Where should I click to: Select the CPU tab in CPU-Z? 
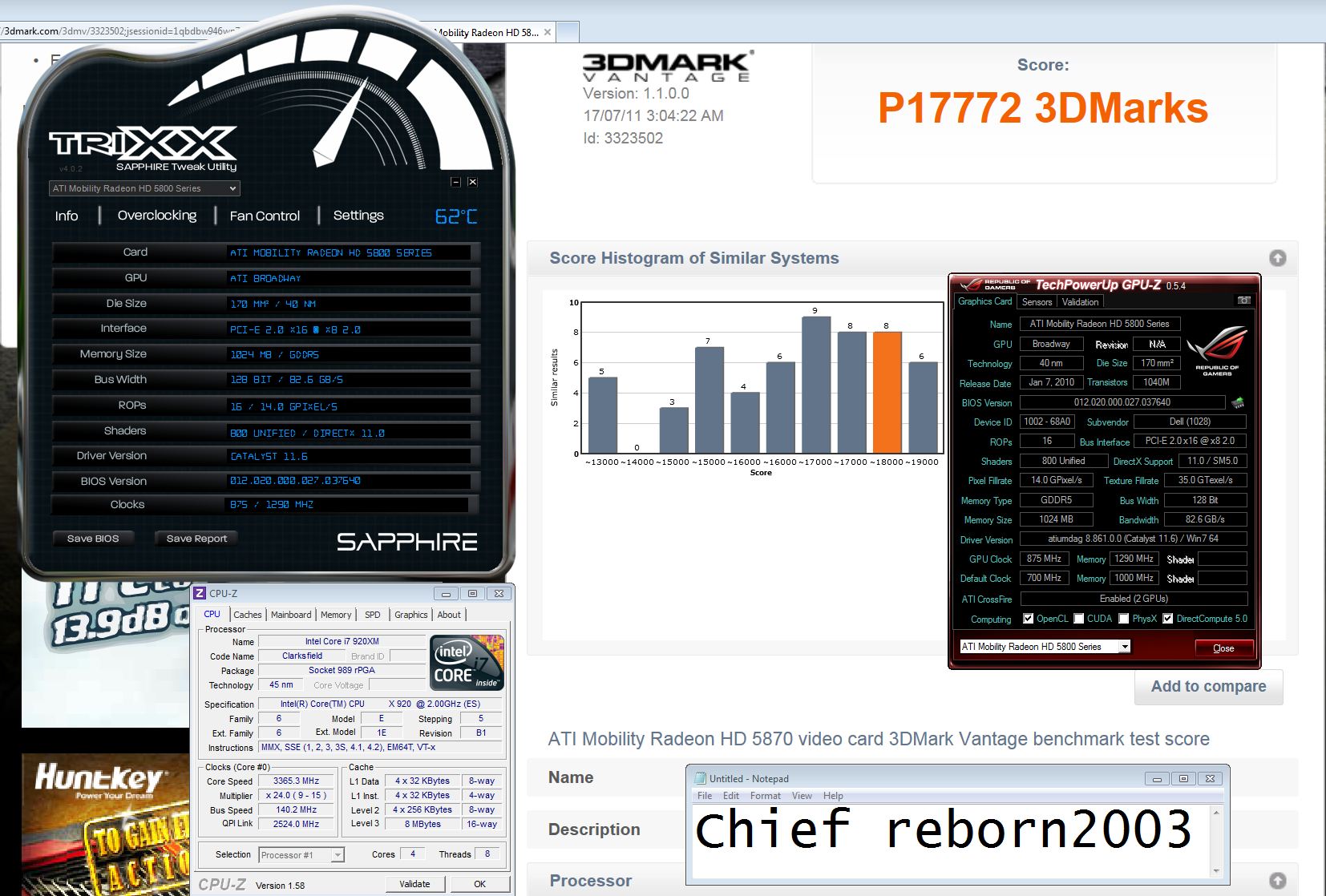click(x=212, y=614)
